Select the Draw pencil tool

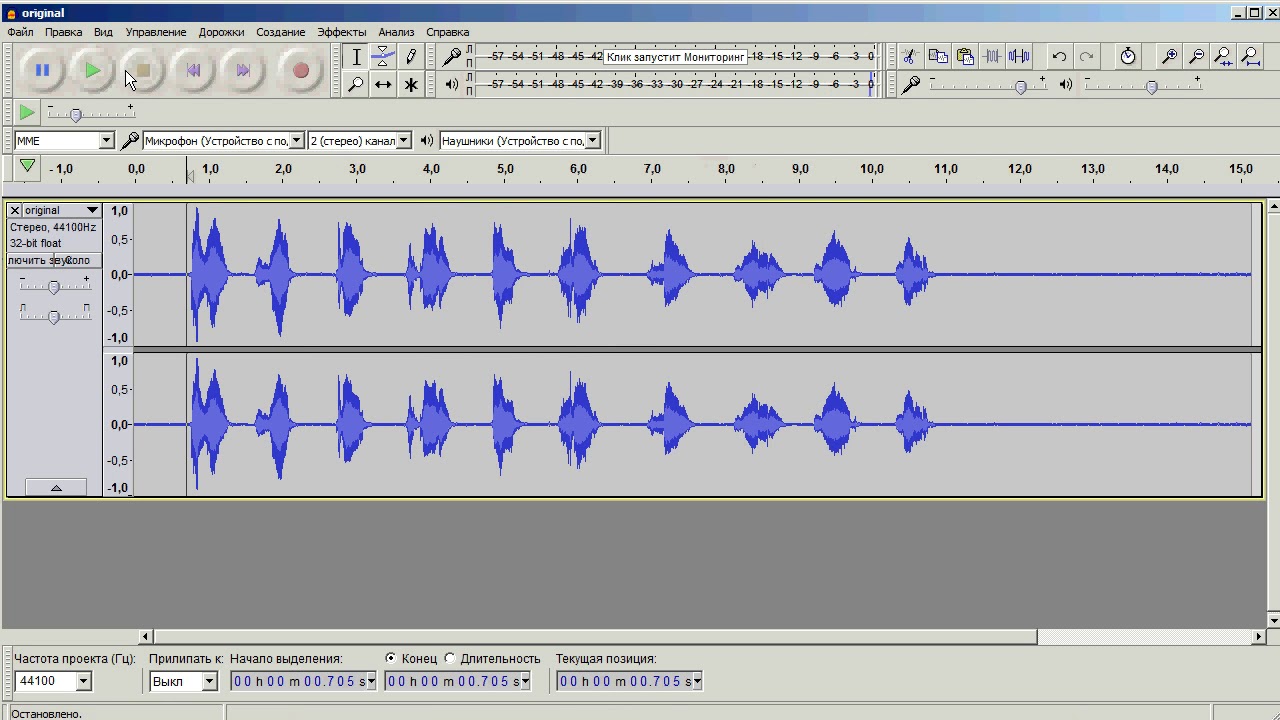pyautogui.click(x=411, y=57)
